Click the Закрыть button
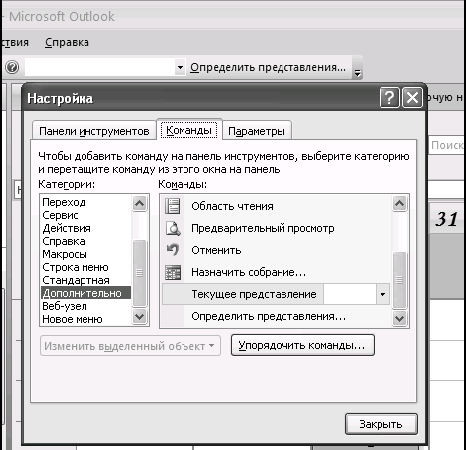Screen dimensions: 467x450 [381, 424]
